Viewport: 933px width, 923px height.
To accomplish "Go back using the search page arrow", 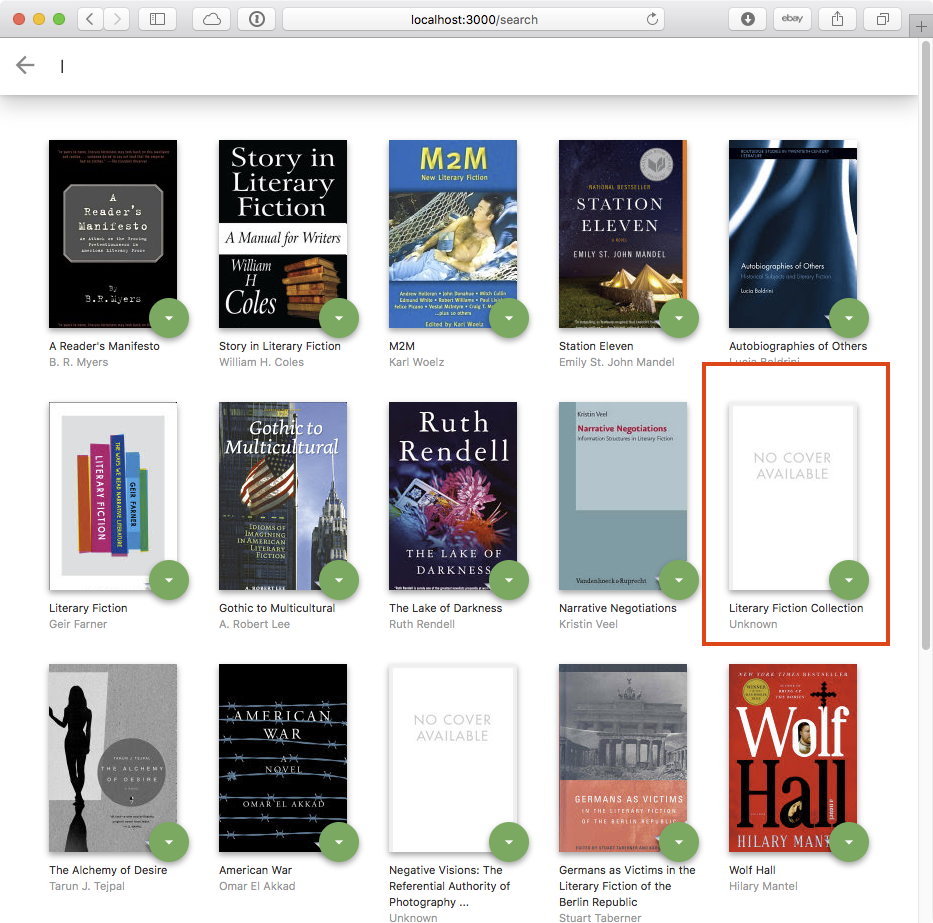I will pyautogui.click(x=25, y=65).
